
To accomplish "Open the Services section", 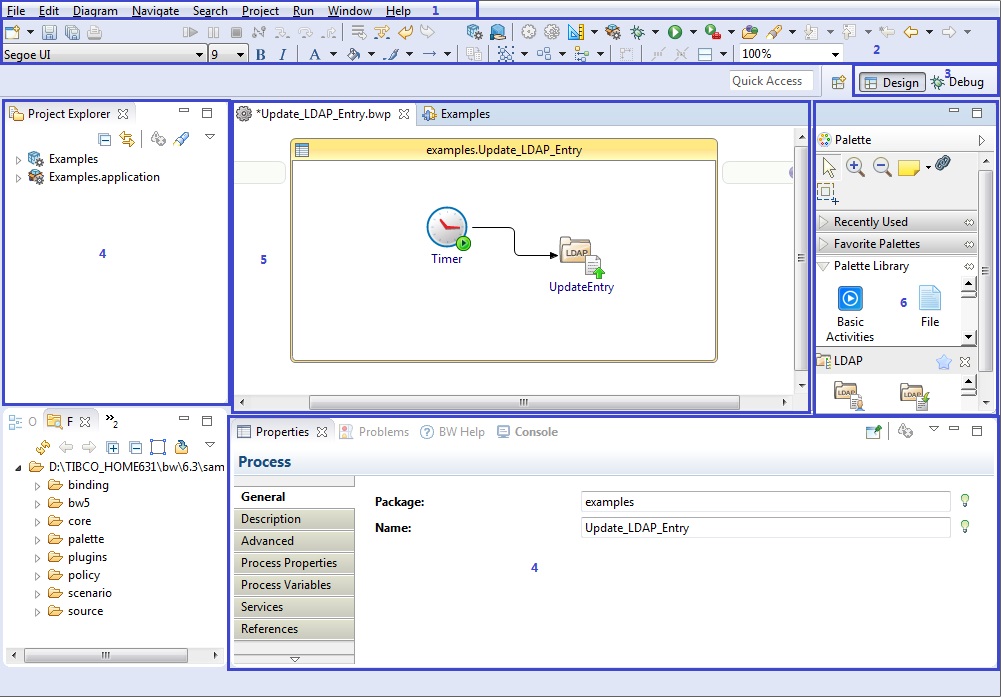I will 294,607.
